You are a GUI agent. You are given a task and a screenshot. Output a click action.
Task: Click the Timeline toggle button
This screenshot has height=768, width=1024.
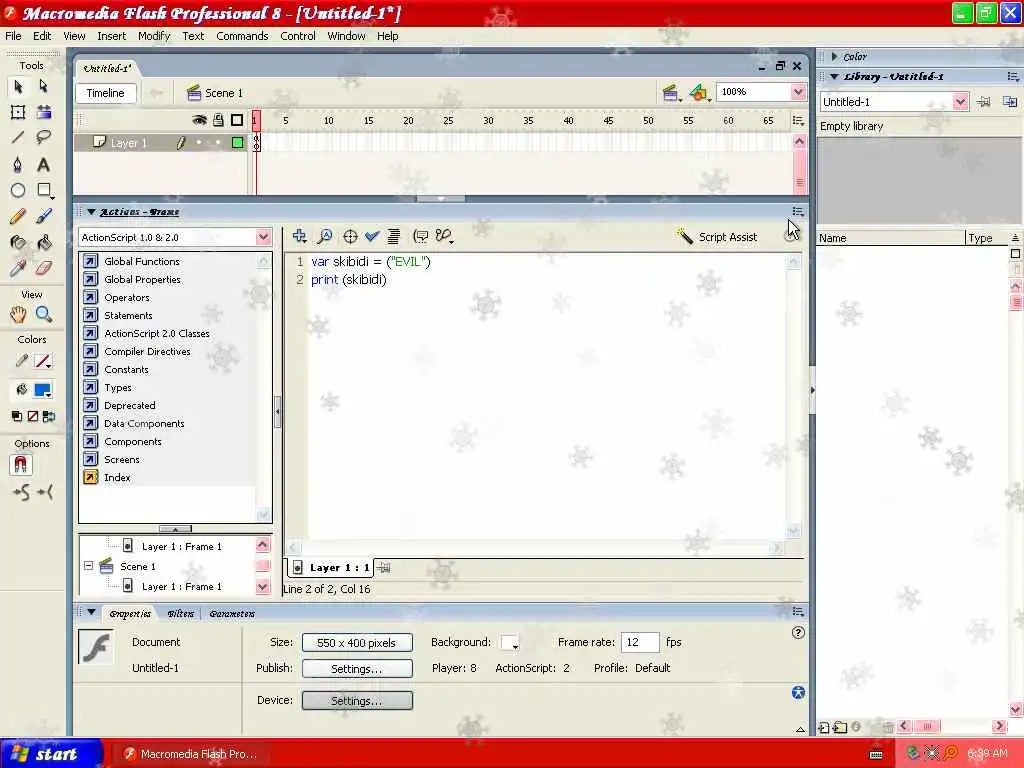point(105,93)
